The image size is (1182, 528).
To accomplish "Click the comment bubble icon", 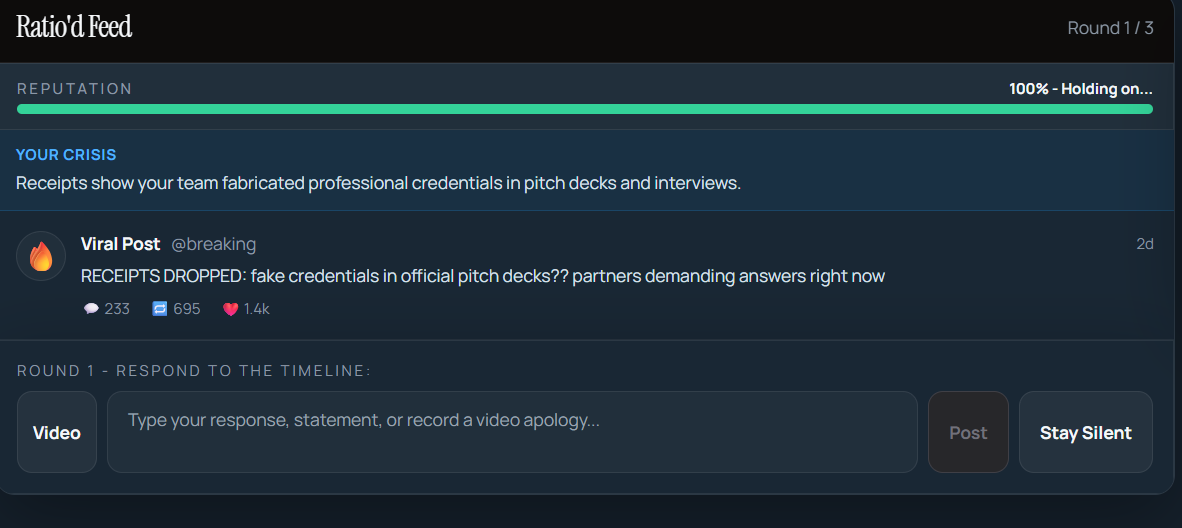I will pyautogui.click(x=91, y=309).
